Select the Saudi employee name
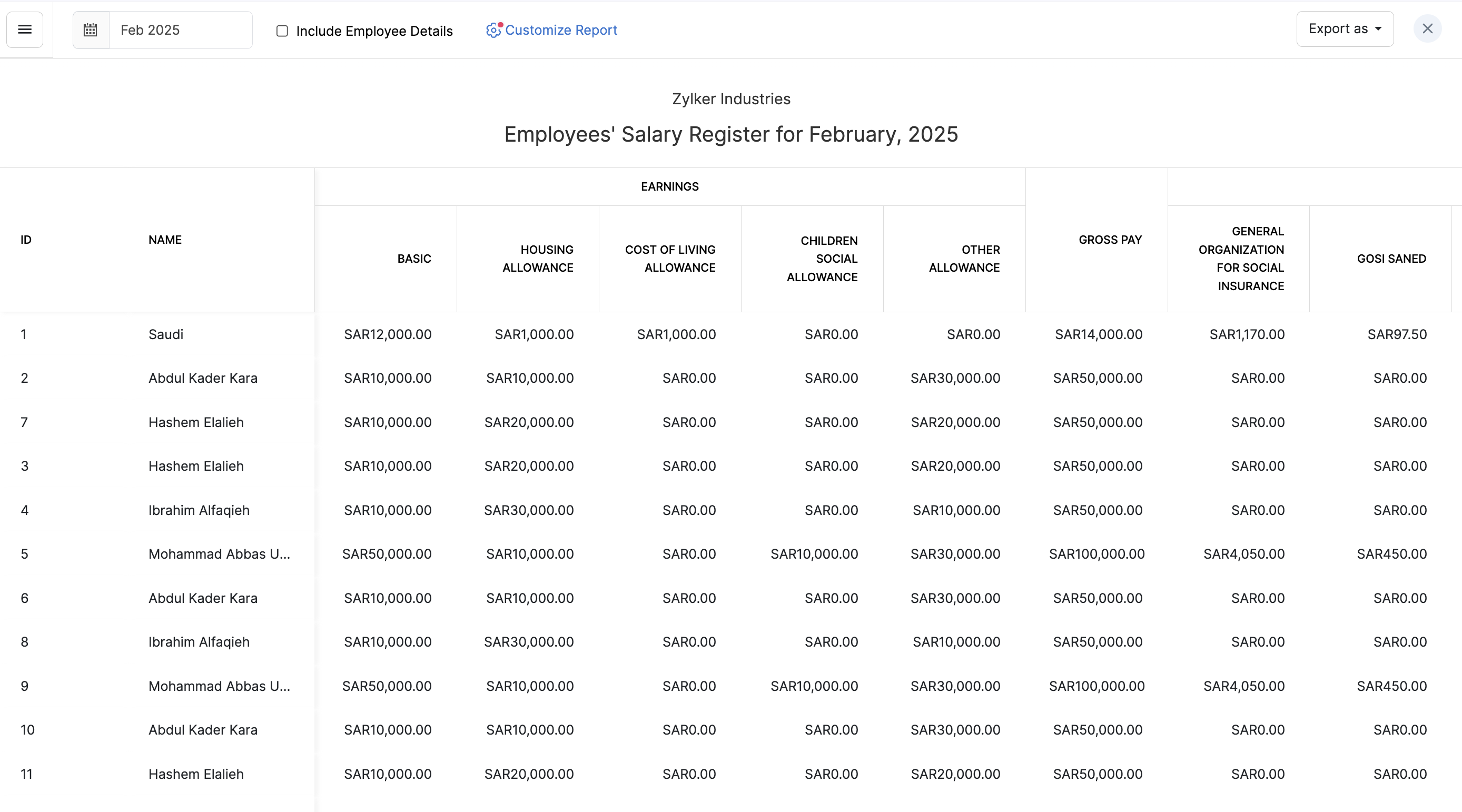This screenshot has height=812, width=1462. [x=166, y=334]
